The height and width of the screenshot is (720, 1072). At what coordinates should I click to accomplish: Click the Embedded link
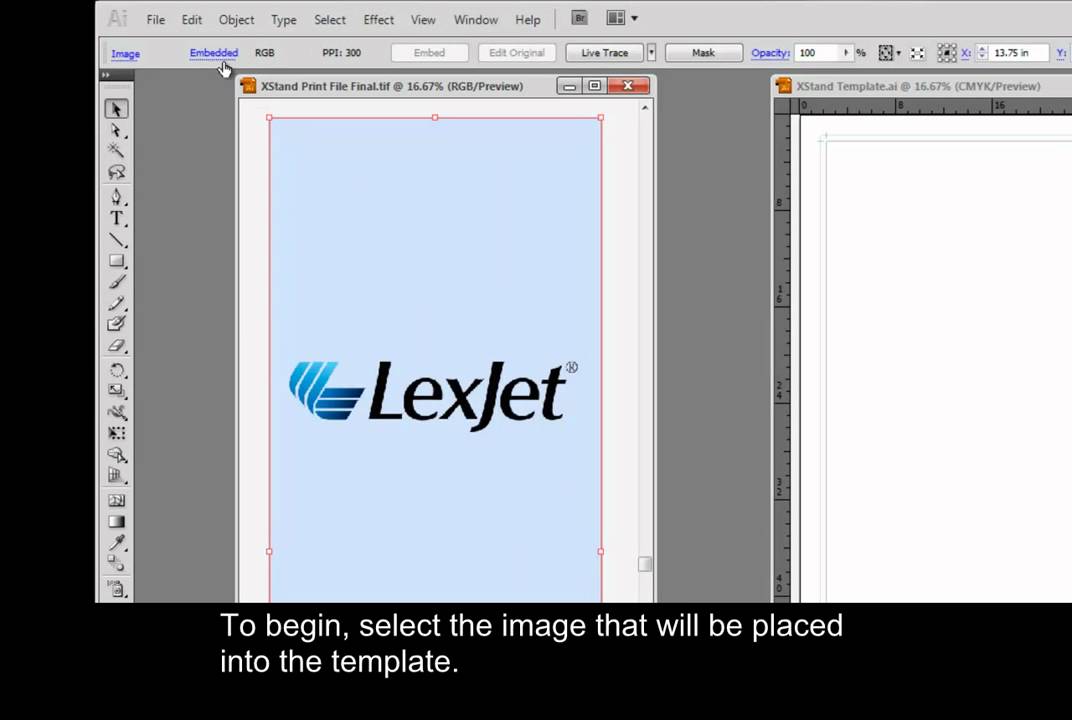pos(214,53)
